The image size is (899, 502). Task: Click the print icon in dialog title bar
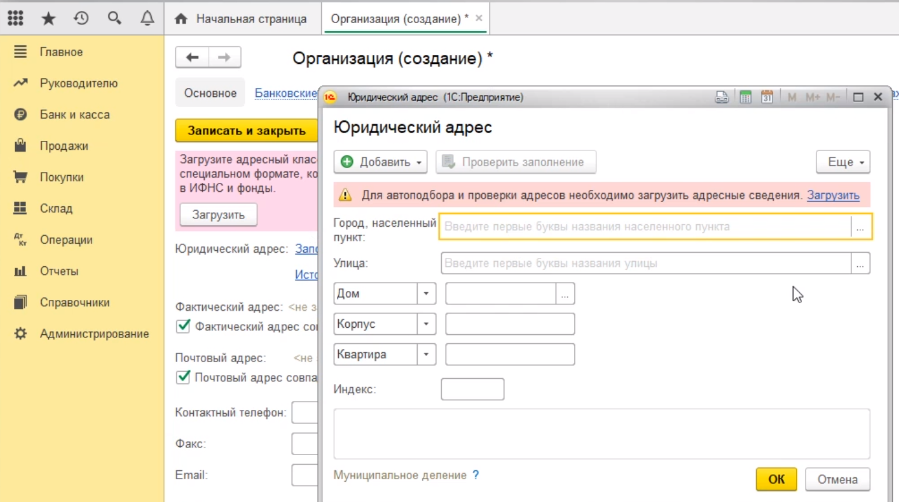tap(721, 97)
